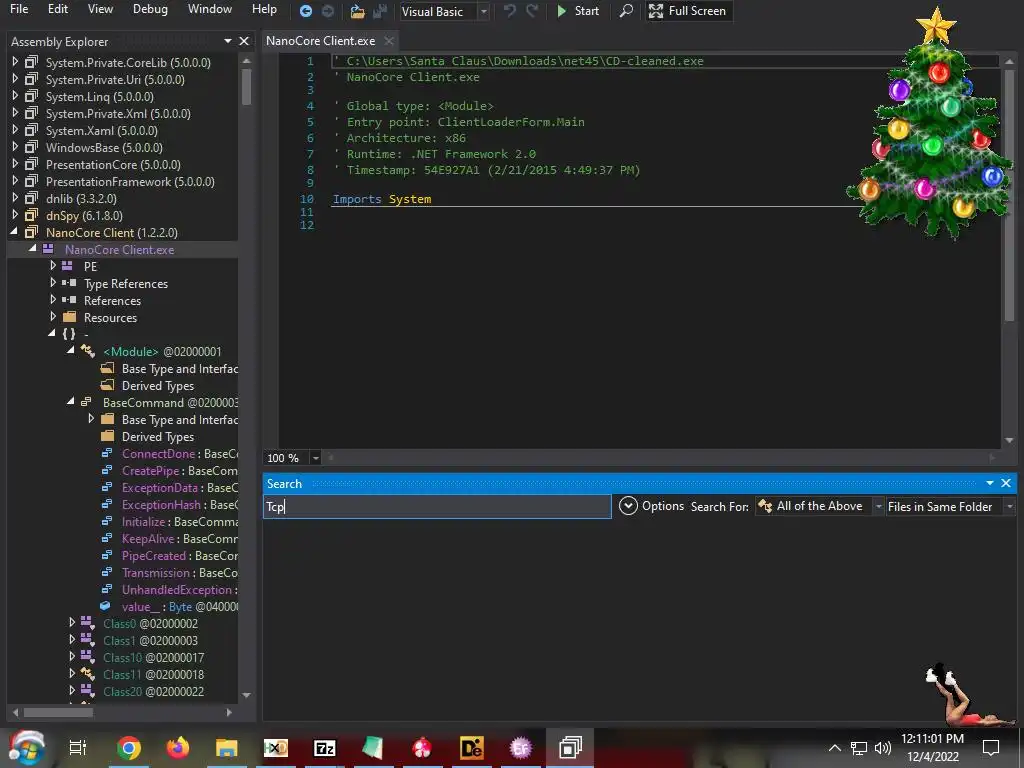Expand the Resources folder node
Viewport: 1024px width, 768px height.
click(53, 317)
